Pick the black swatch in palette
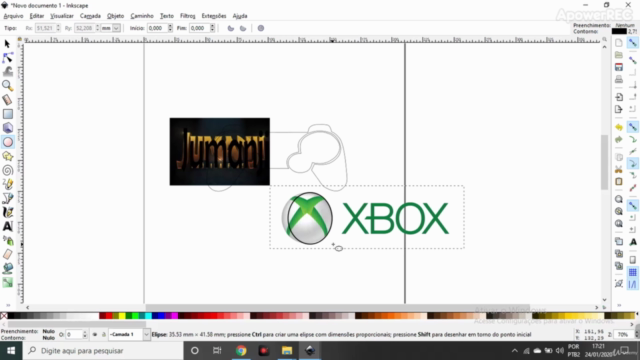 click(11, 316)
